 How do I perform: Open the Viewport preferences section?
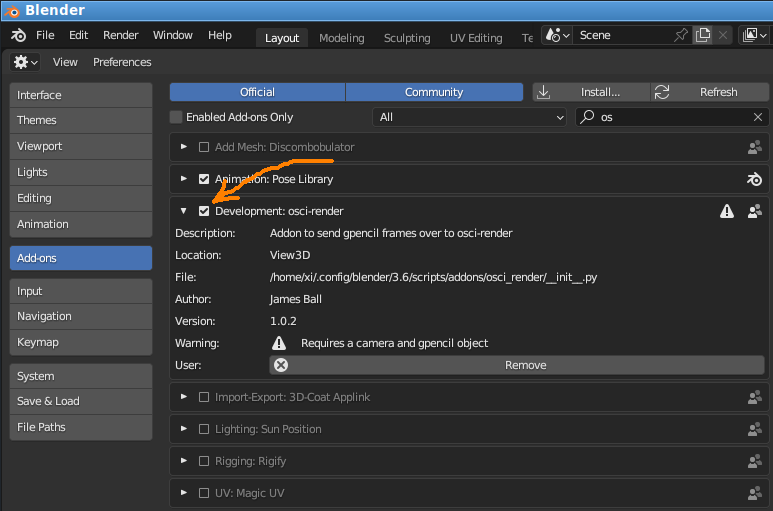(81, 146)
